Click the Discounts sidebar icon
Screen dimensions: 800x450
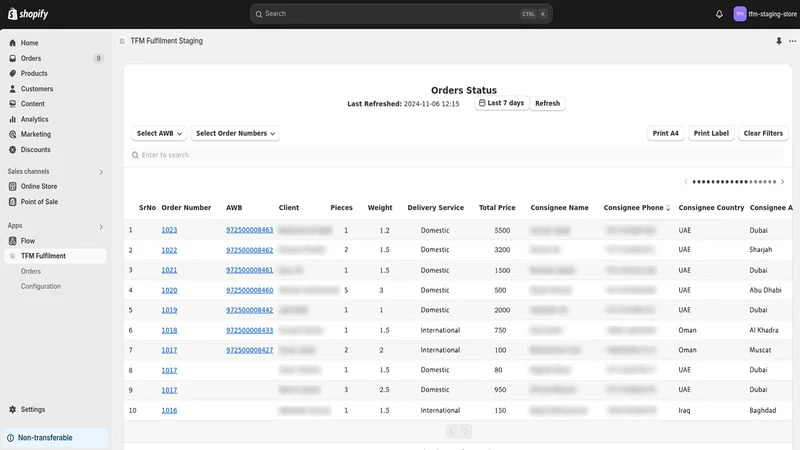[x=13, y=149]
